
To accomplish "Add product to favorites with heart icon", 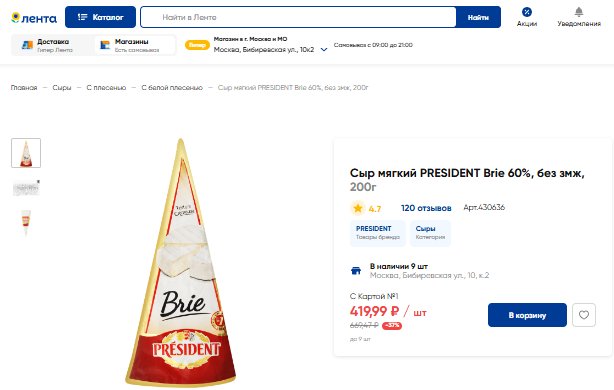I will tap(584, 315).
